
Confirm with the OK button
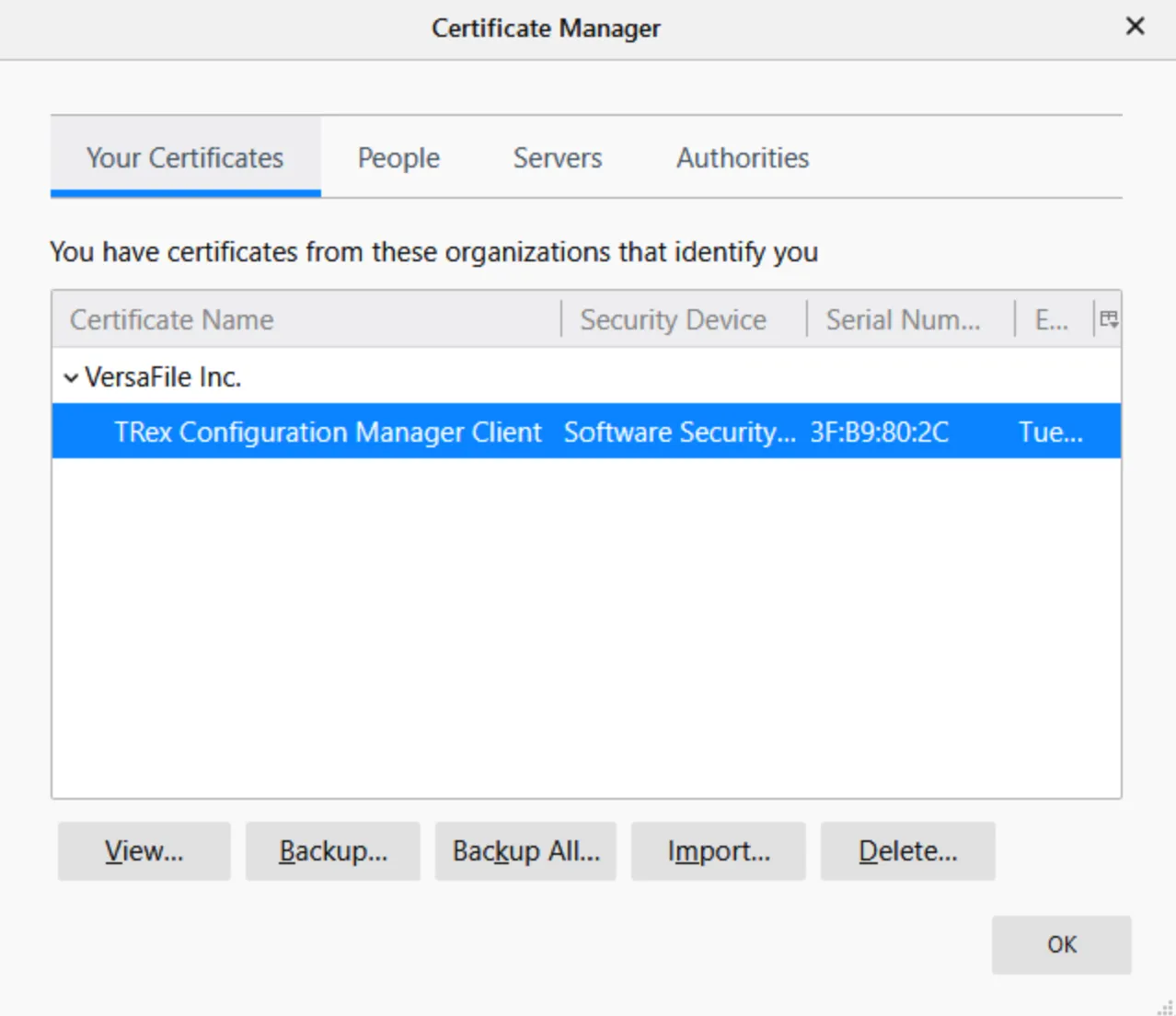(1062, 944)
